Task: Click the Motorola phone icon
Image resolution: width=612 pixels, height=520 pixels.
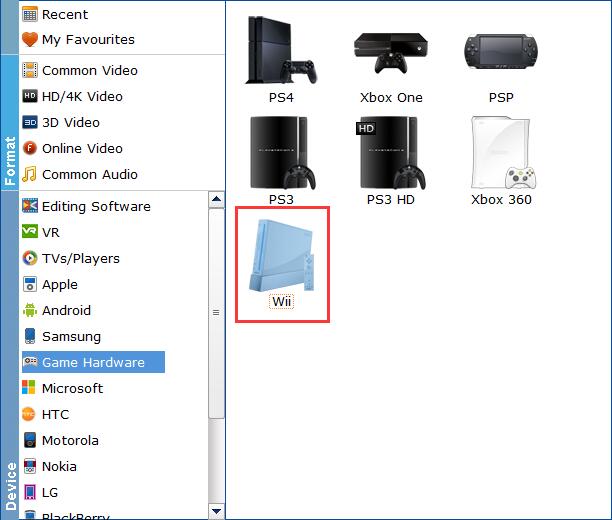Action: click(30, 440)
